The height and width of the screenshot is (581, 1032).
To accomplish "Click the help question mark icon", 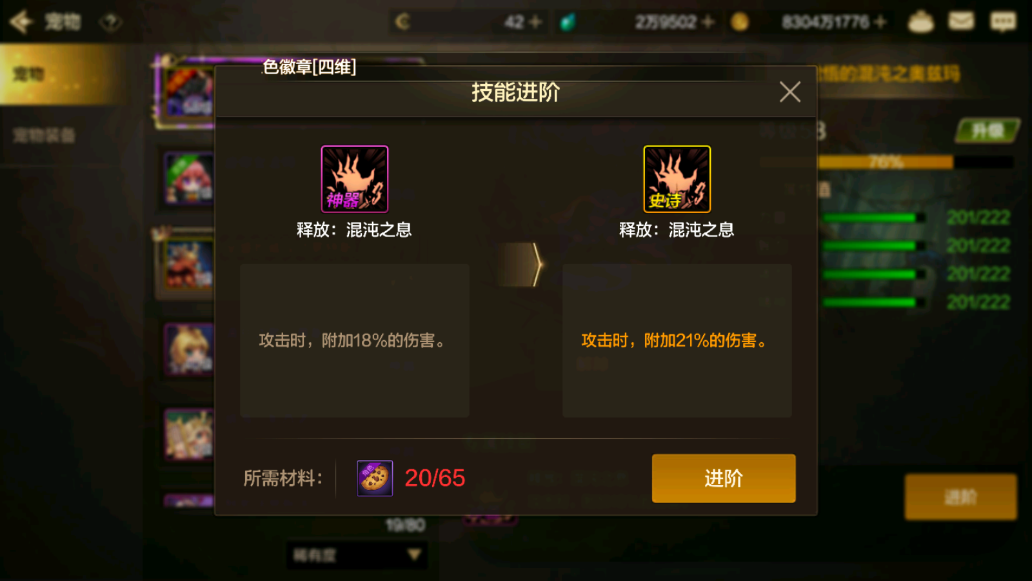I will coord(111,22).
